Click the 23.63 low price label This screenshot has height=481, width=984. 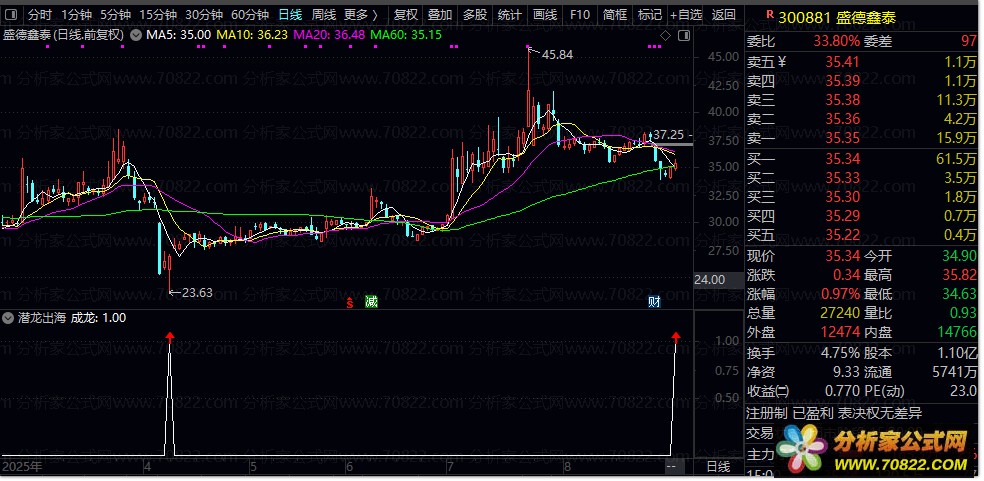(x=197, y=293)
